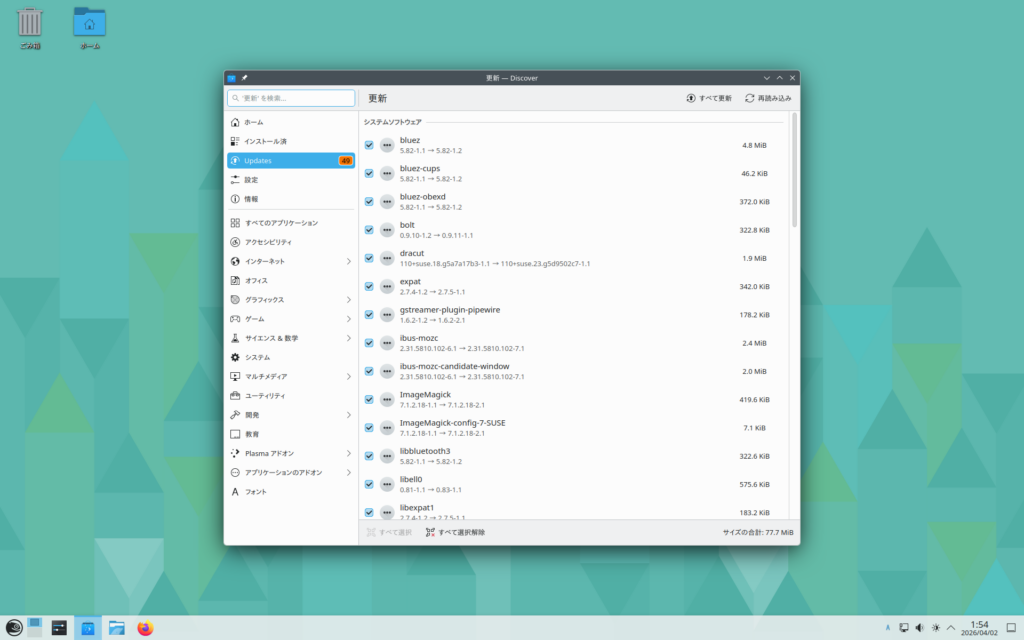Uncheck the dracut update checkbox
1024x640 pixels.
coord(369,258)
